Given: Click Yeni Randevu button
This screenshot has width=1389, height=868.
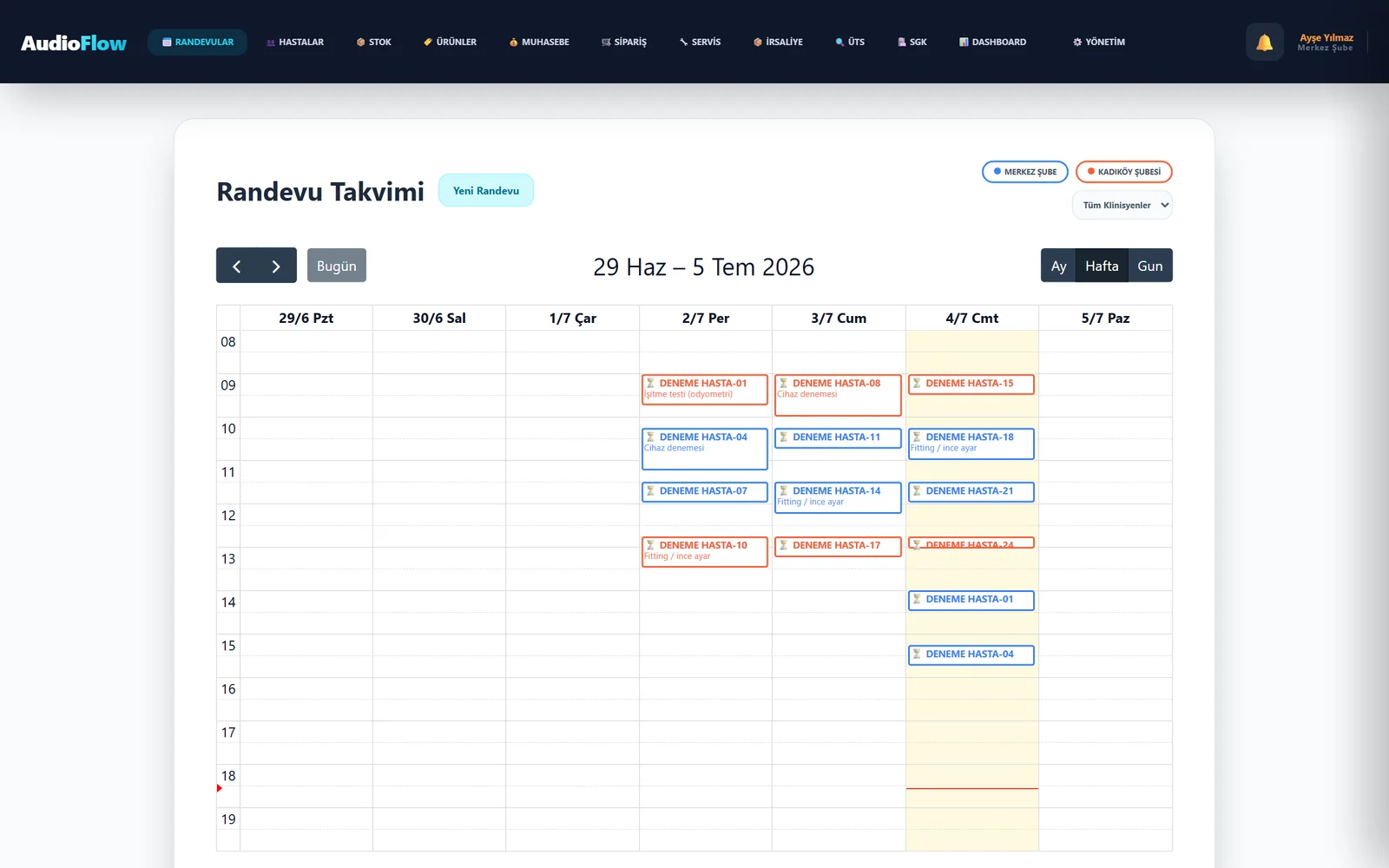Looking at the screenshot, I should [486, 191].
